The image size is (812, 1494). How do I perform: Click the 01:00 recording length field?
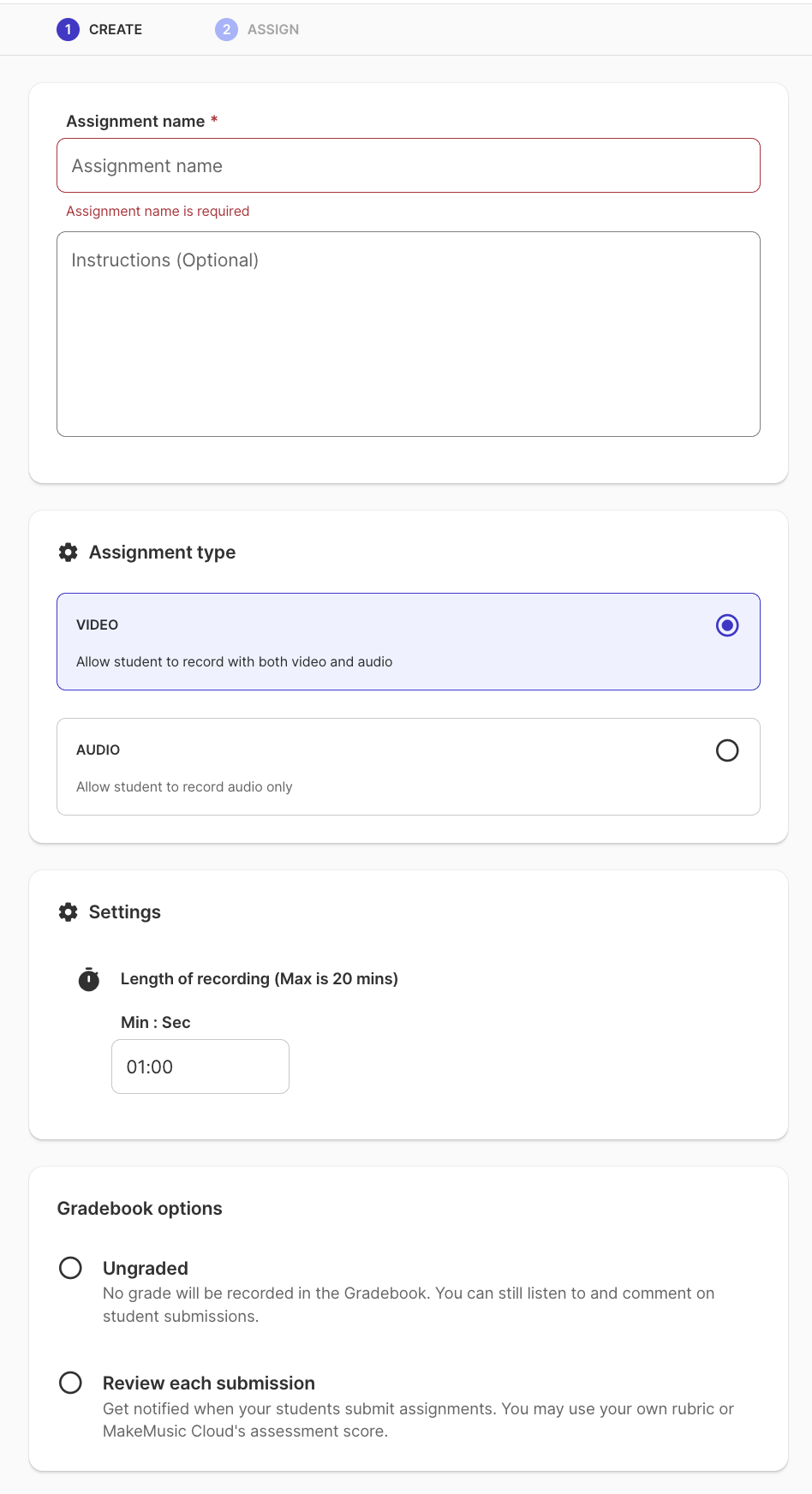(200, 1067)
